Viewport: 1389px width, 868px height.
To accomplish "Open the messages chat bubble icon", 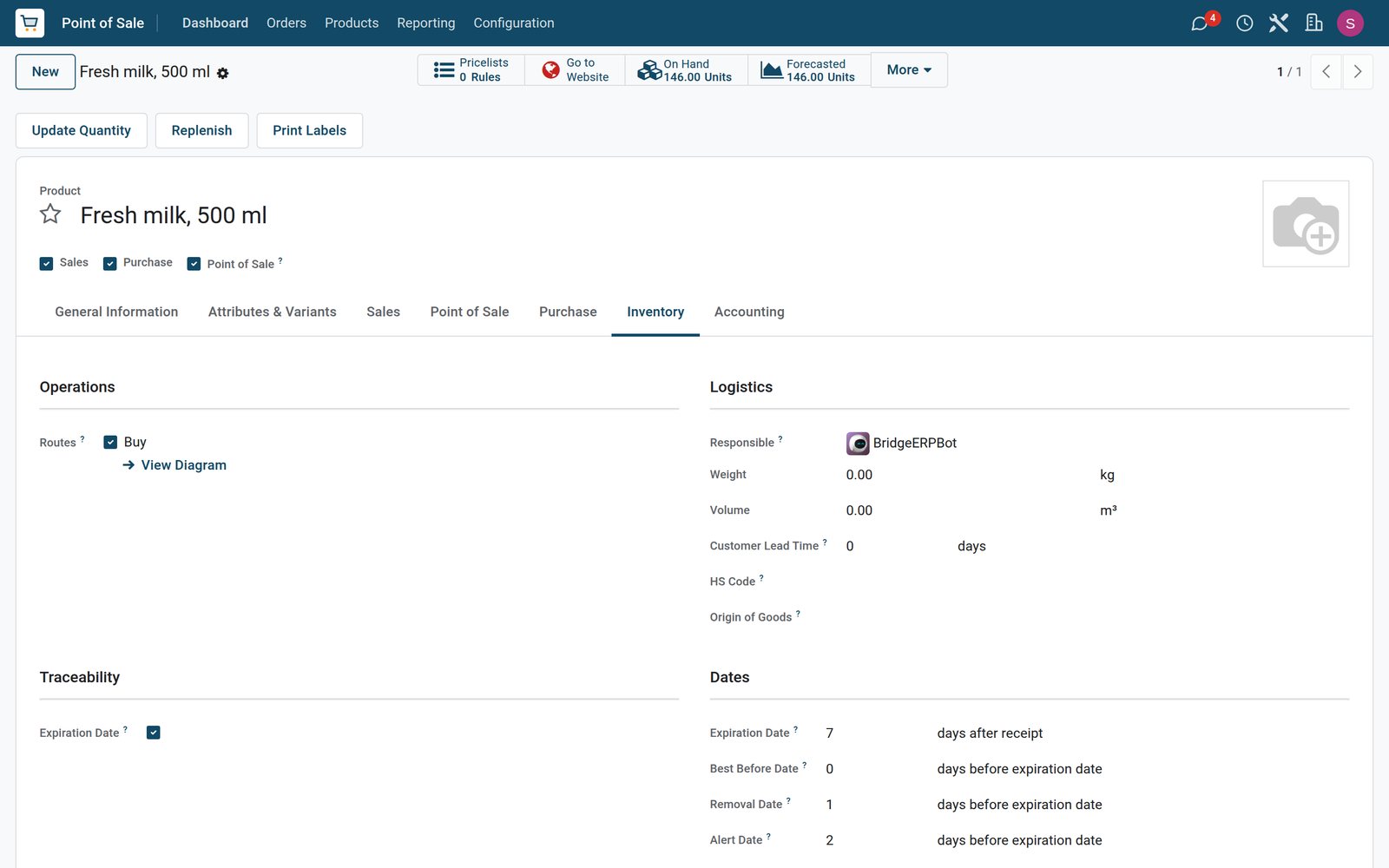I will click(1200, 23).
